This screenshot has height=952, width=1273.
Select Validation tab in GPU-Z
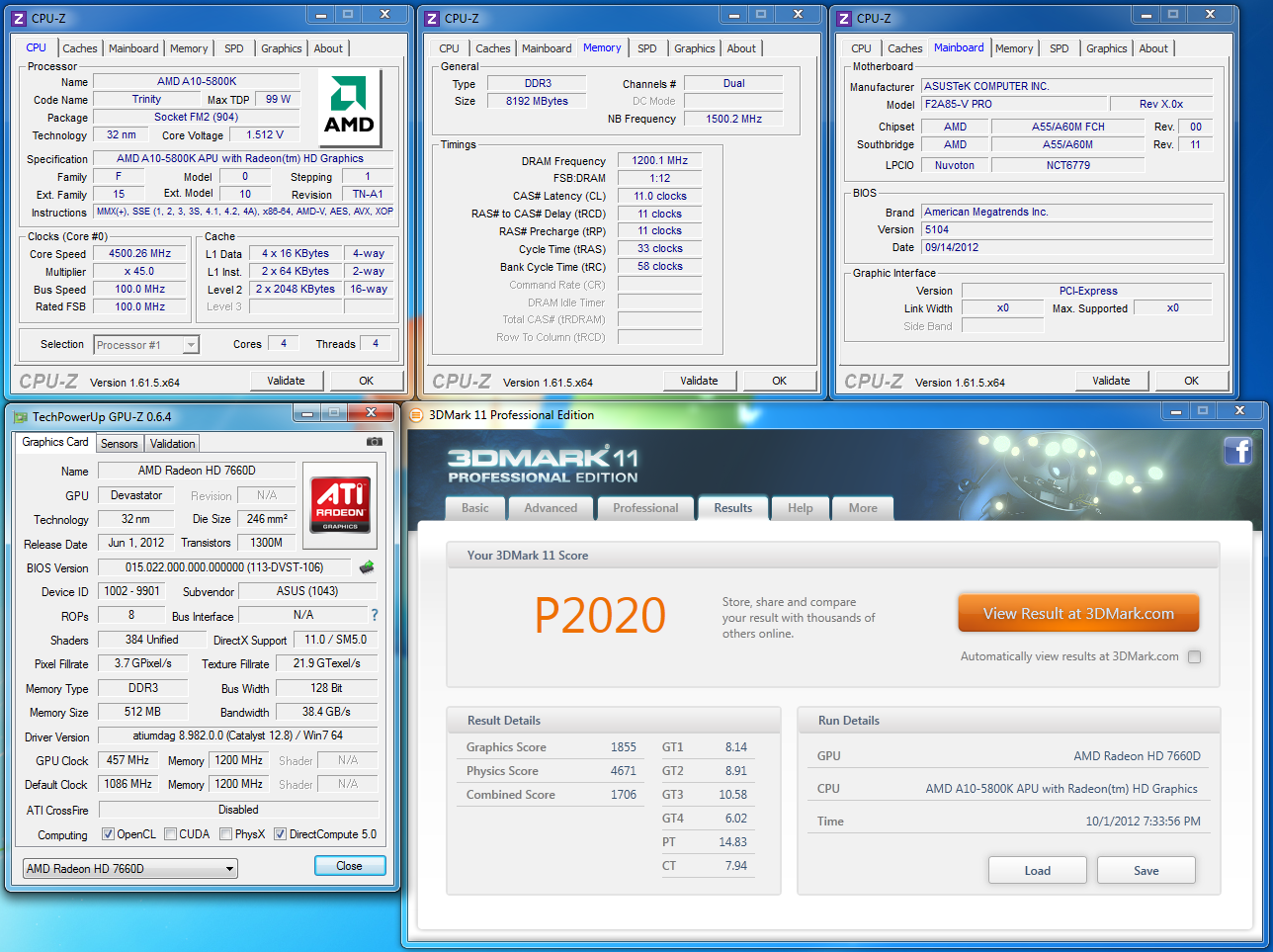coord(173,444)
